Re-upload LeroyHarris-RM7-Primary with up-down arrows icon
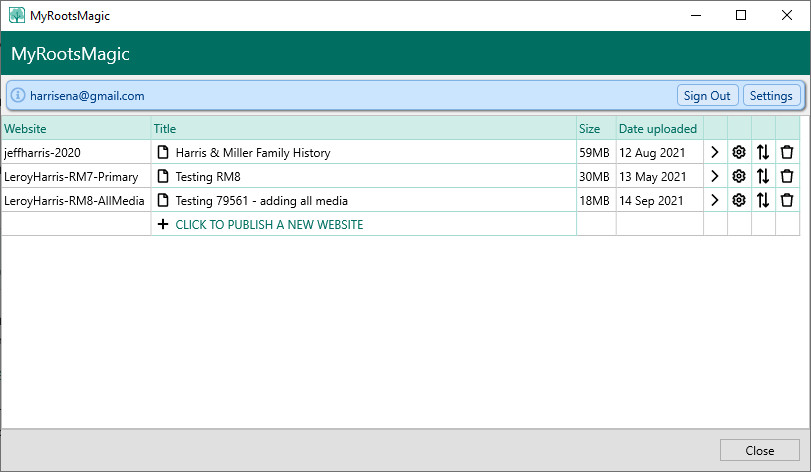 763,176
